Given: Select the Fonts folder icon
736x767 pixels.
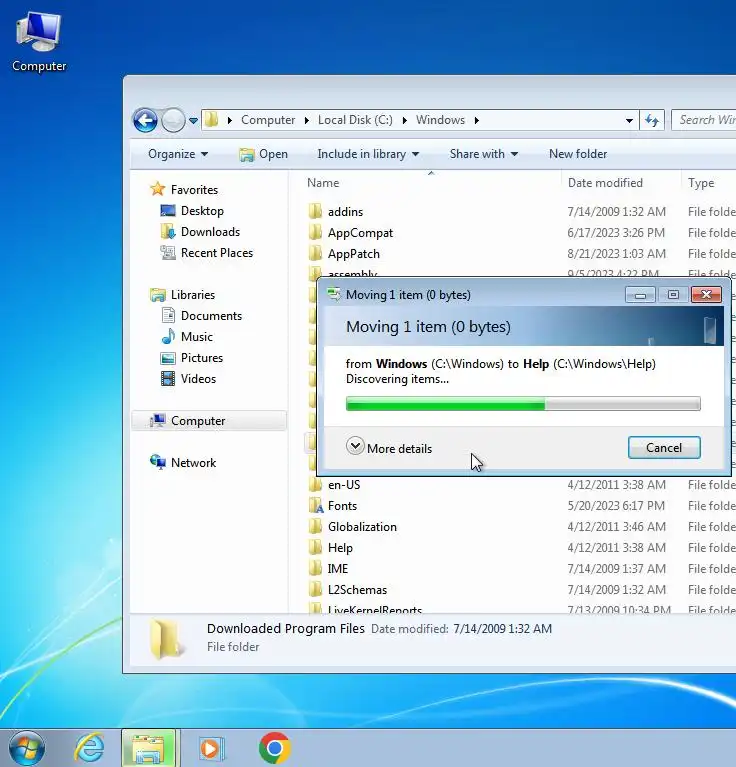Looking at the screenshot, I should [x=316, y=506].
